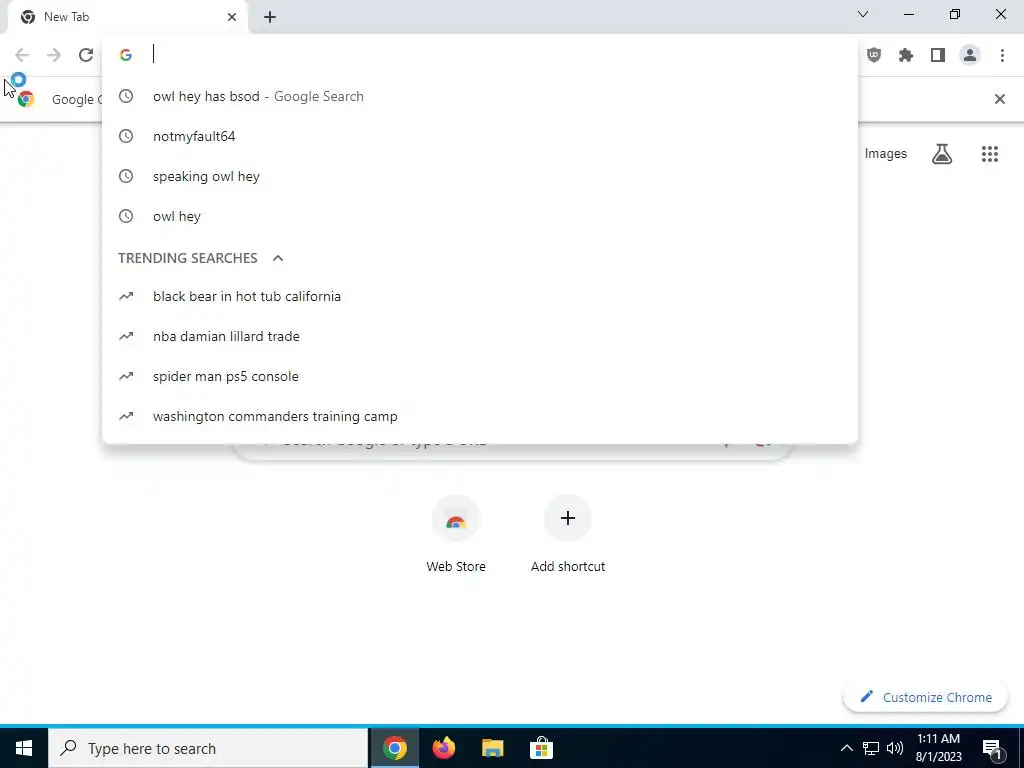The image size is (1024, 768).
Task: Show hidden system tray icons
Action: [x=846, y=748]
